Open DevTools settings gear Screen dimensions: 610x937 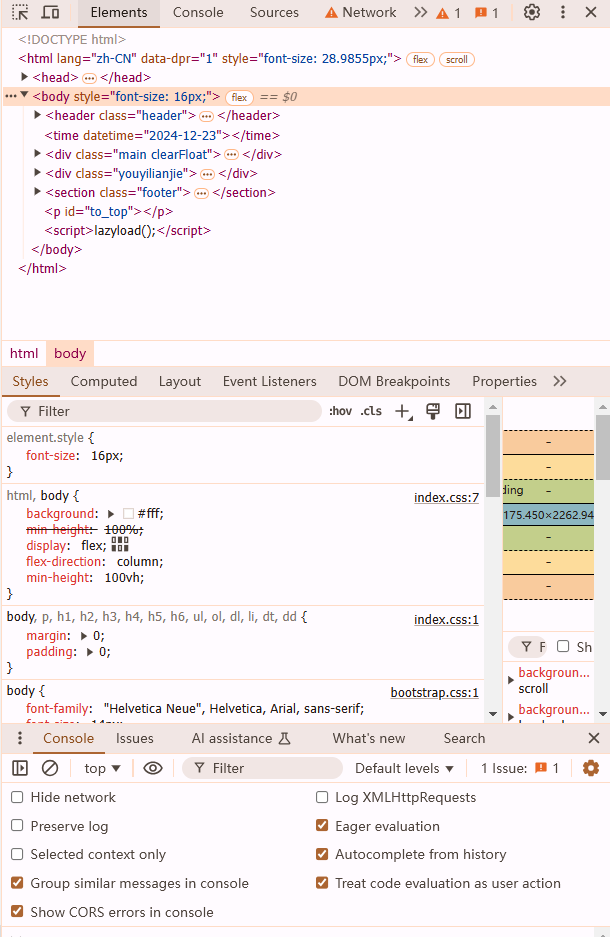point(532,12)
